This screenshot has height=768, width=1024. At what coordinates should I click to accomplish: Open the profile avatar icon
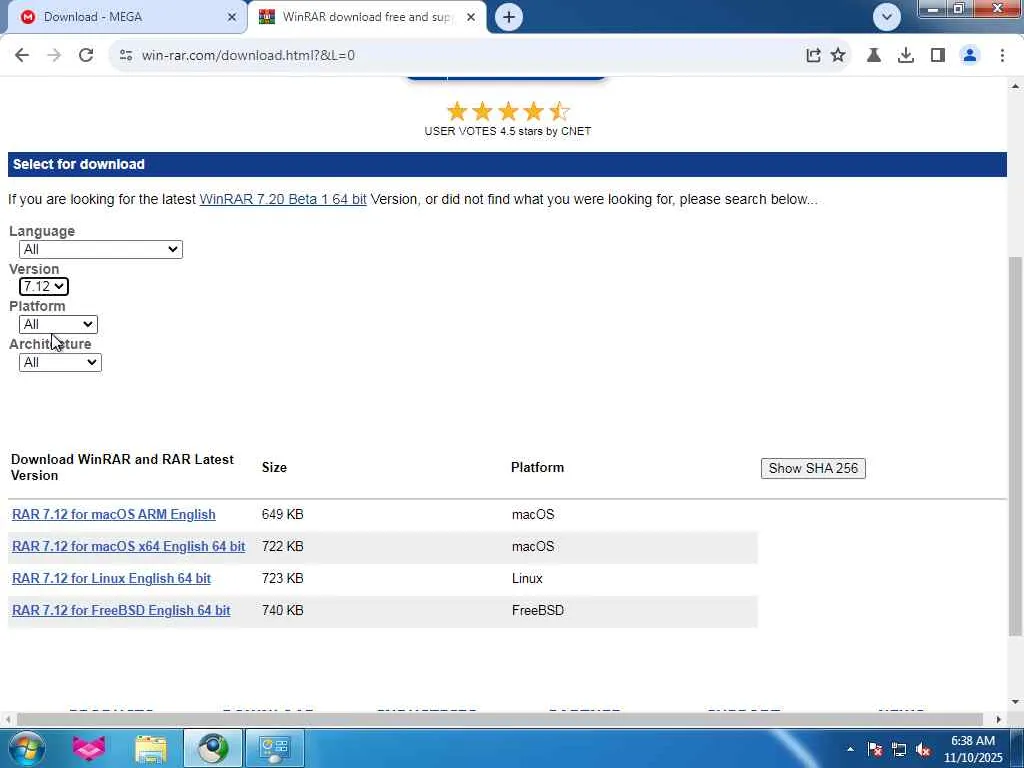(x=970, y=56)
